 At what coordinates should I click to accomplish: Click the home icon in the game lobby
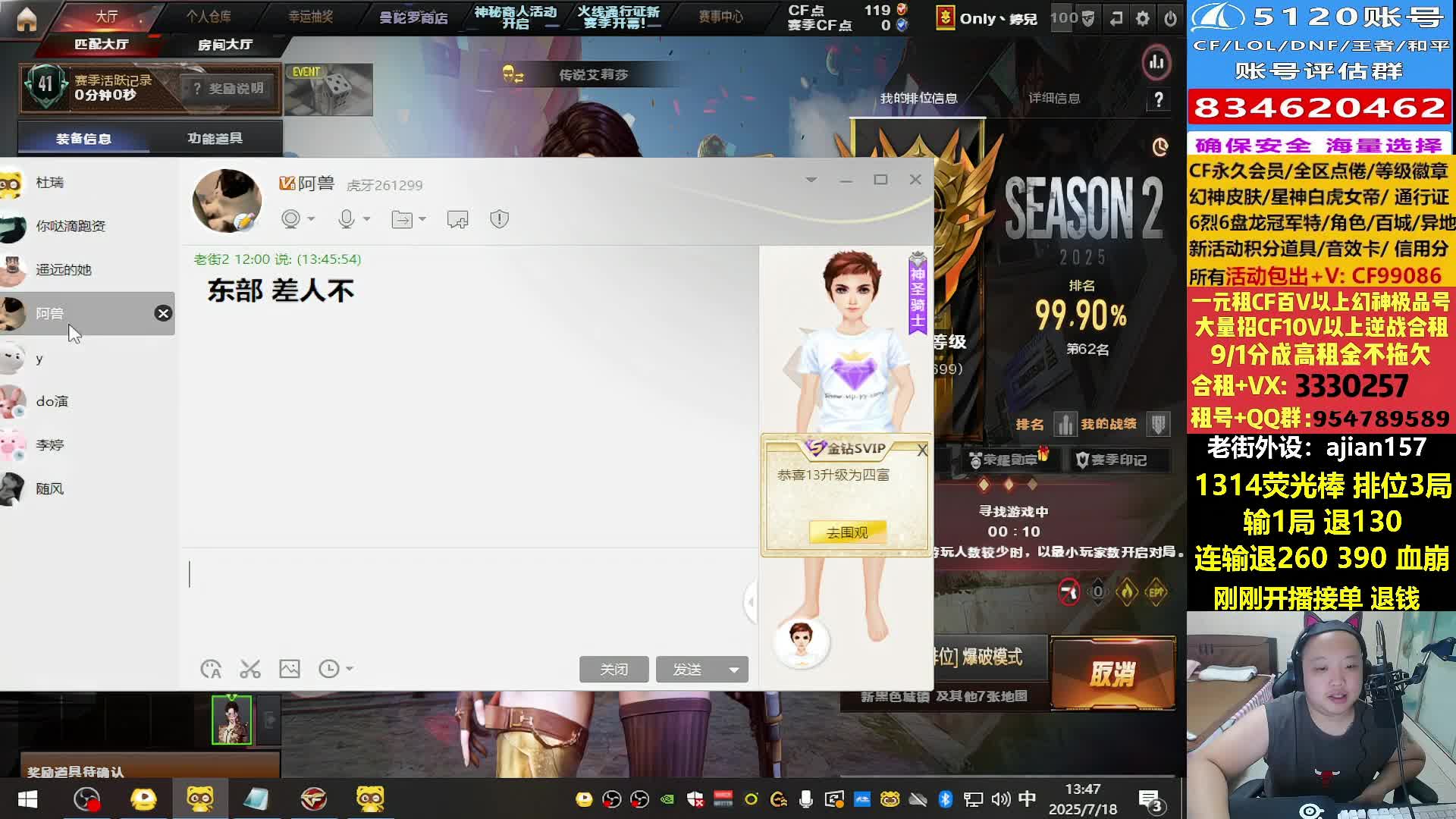tap(27, 18)
